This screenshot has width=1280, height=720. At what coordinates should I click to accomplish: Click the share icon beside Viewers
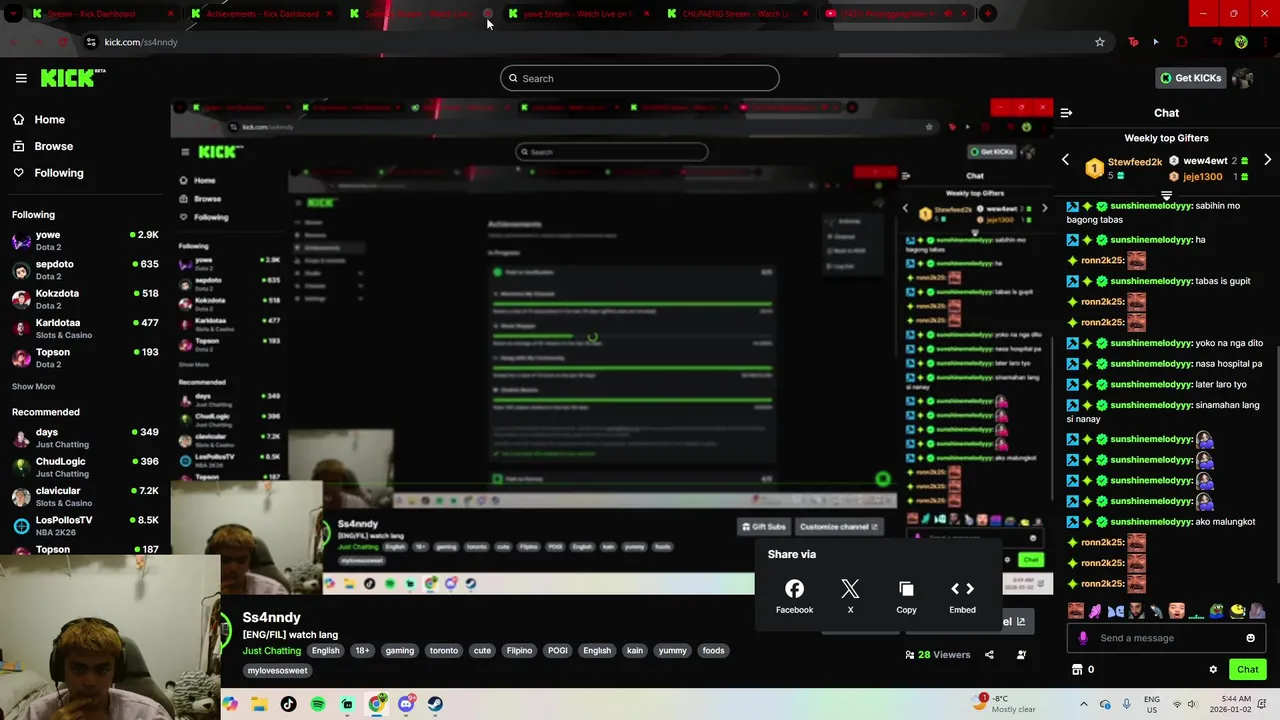tap(989, 655)
